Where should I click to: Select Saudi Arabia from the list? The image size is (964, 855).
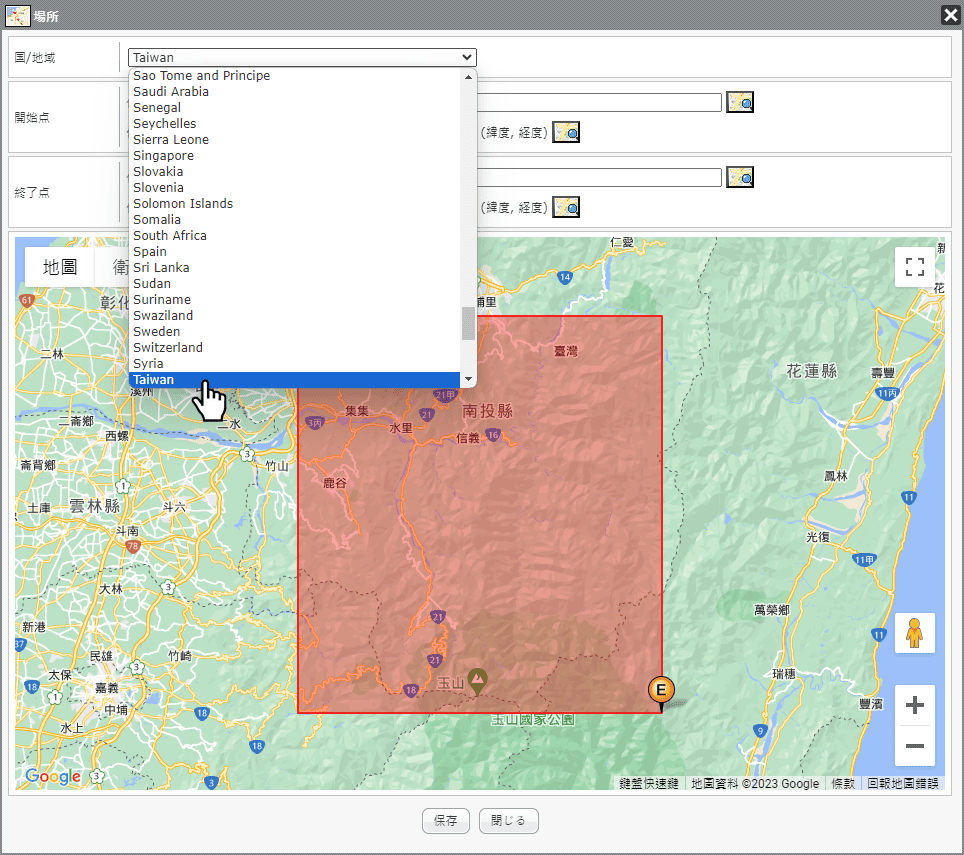coord(294,92)
